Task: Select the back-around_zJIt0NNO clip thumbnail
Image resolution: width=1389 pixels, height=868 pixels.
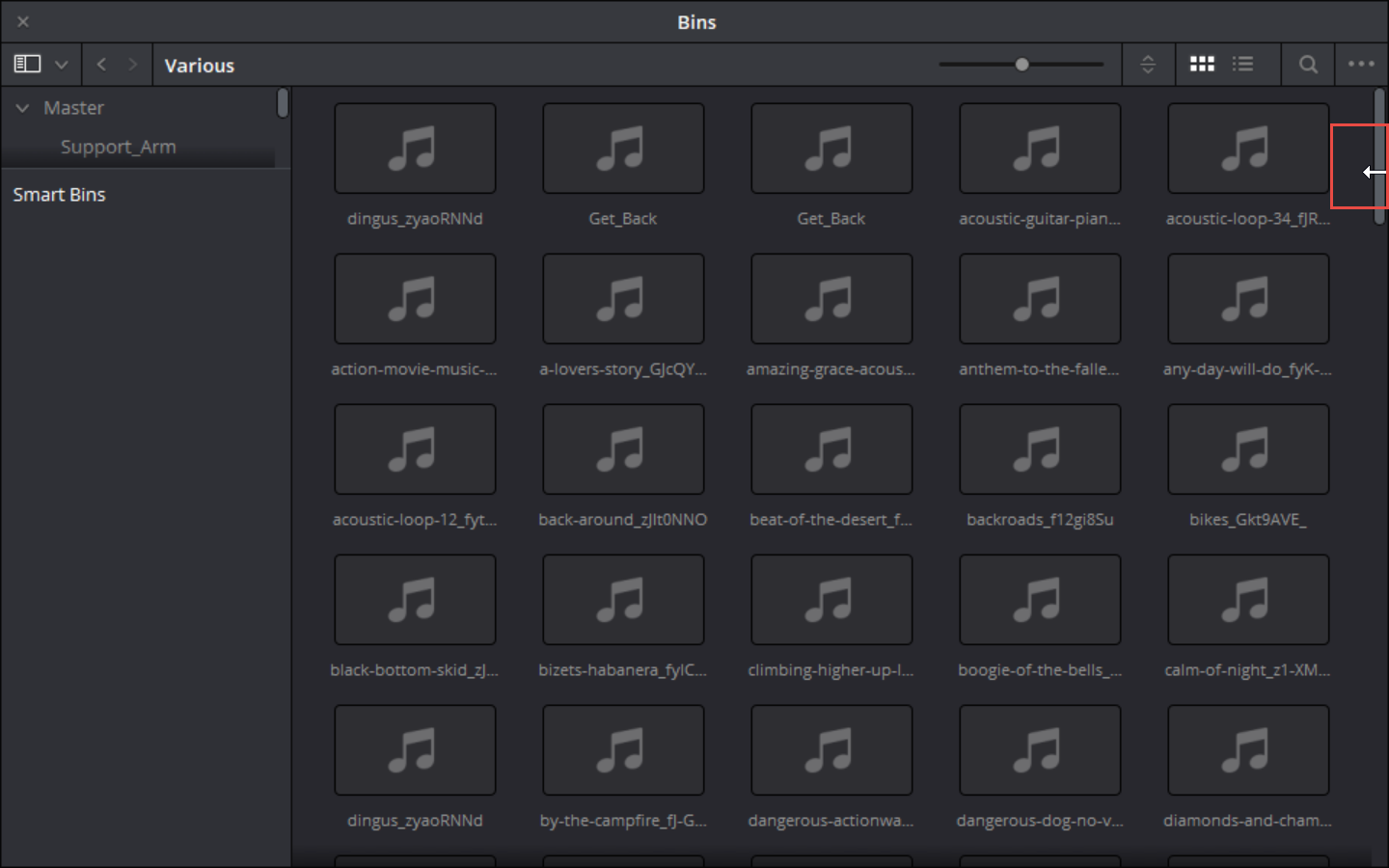Action: tap(623, 449)
